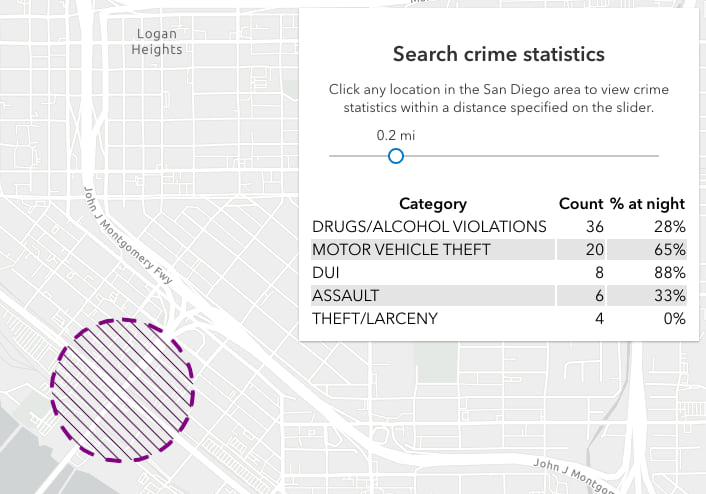This screenshot has height=494, width=706.
Task: Click the count 36 cell
Action: tap(594, 226)
